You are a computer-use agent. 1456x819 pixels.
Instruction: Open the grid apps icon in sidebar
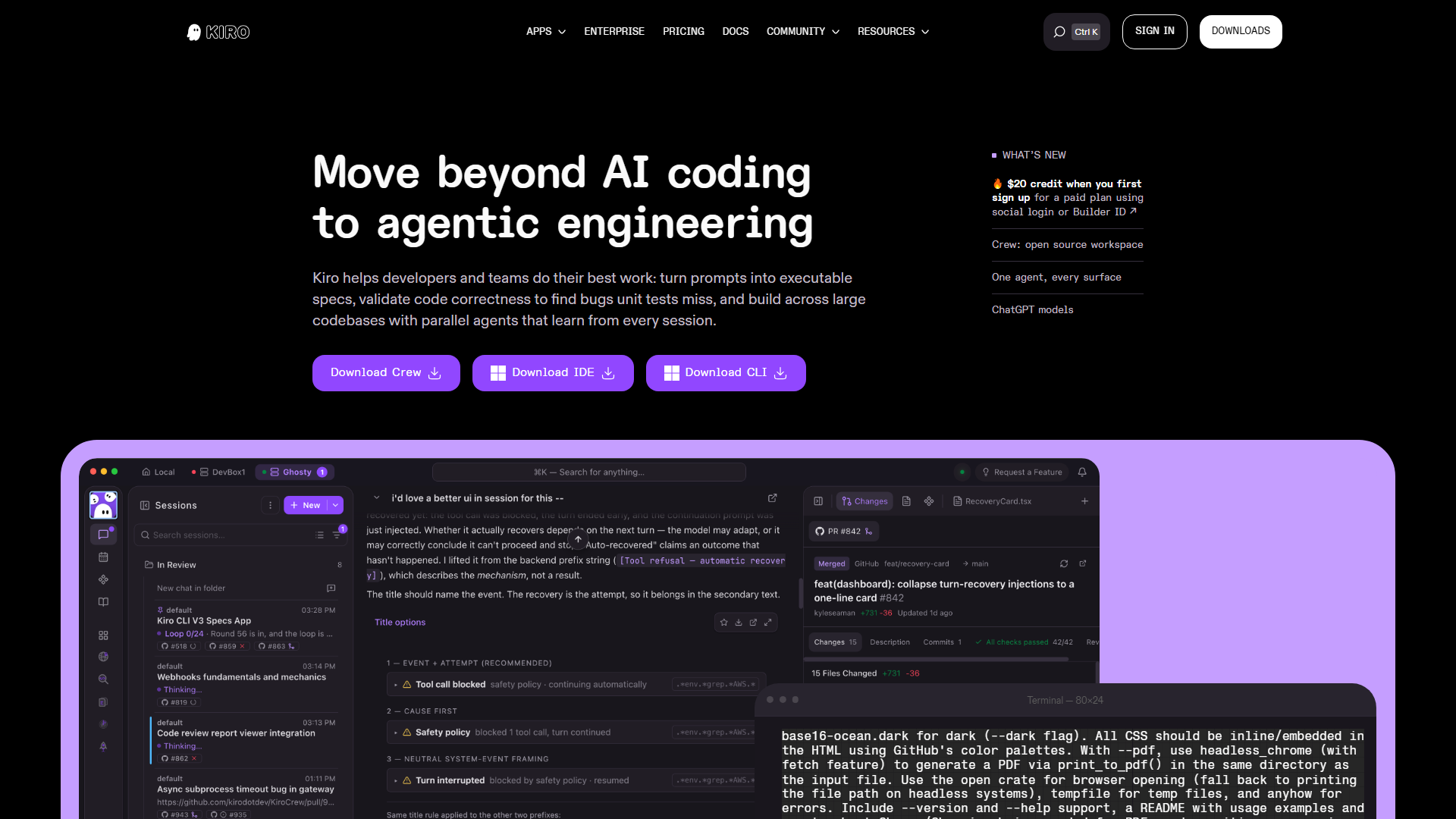(x=103, y=635)
